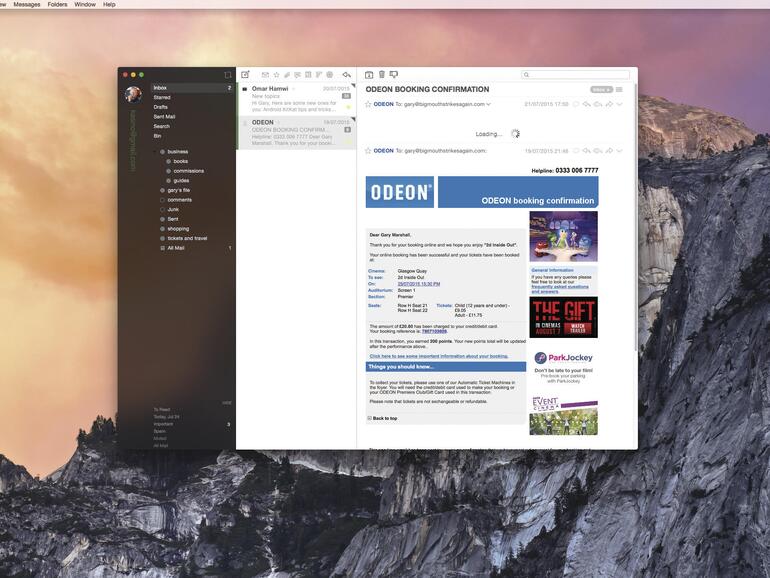Toggle the business label dot
This screenshot has height=578, width=770.
[162, 152]
